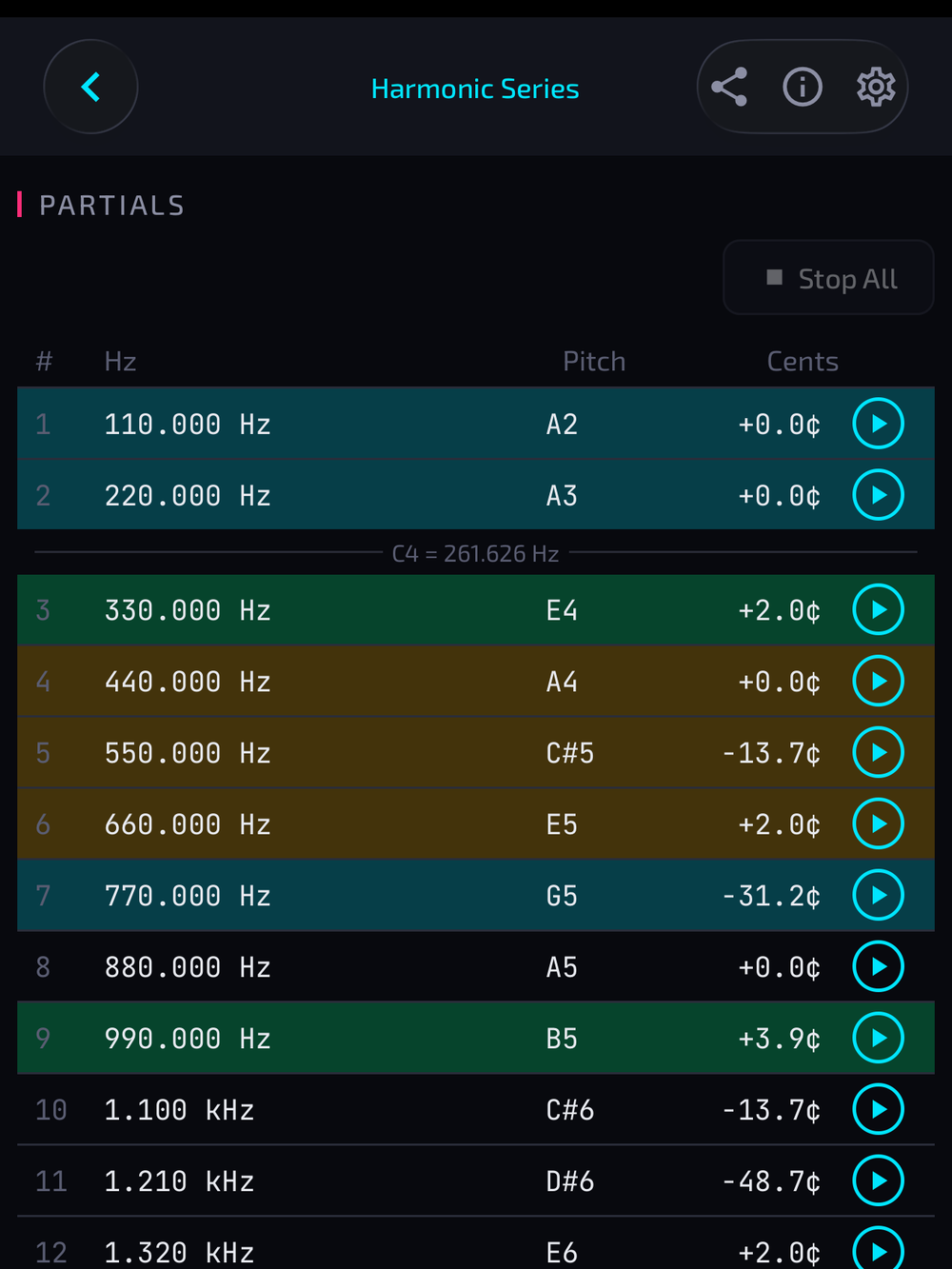Select the 770.000 Hz frequency value
The image size is (952, 1269).
[188, 896]
